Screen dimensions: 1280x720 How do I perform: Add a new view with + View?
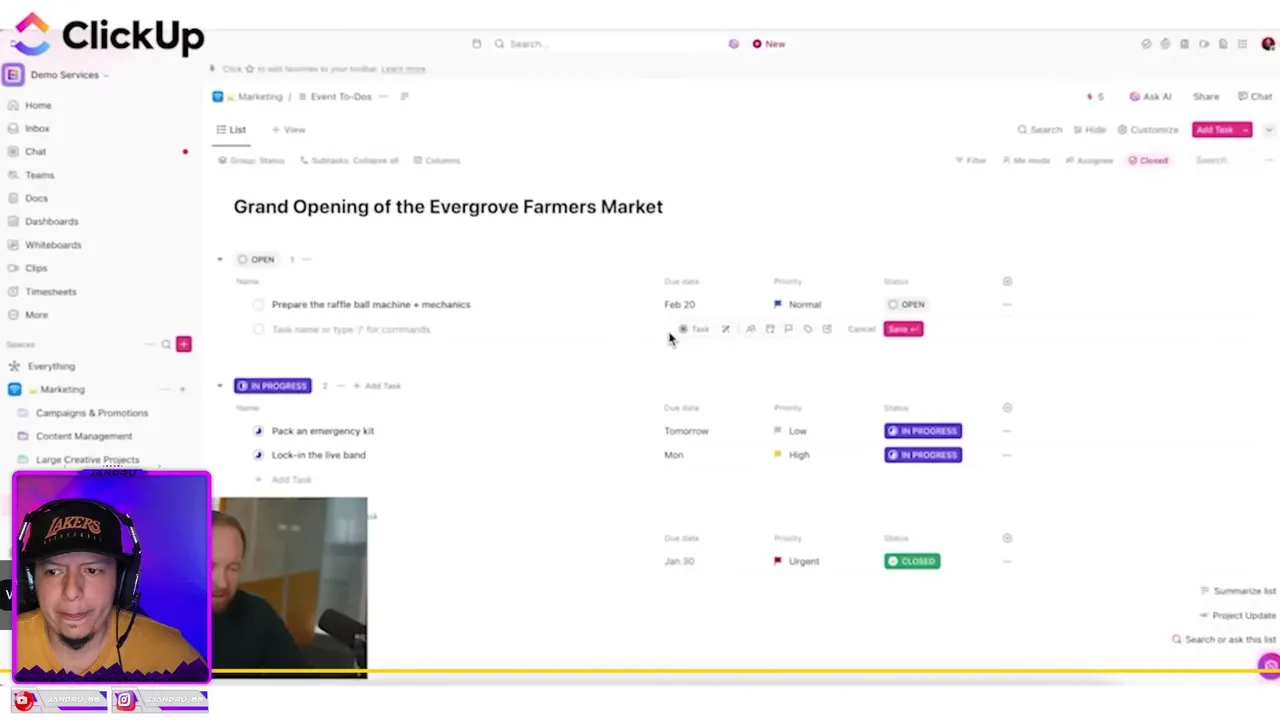point(289,130)
